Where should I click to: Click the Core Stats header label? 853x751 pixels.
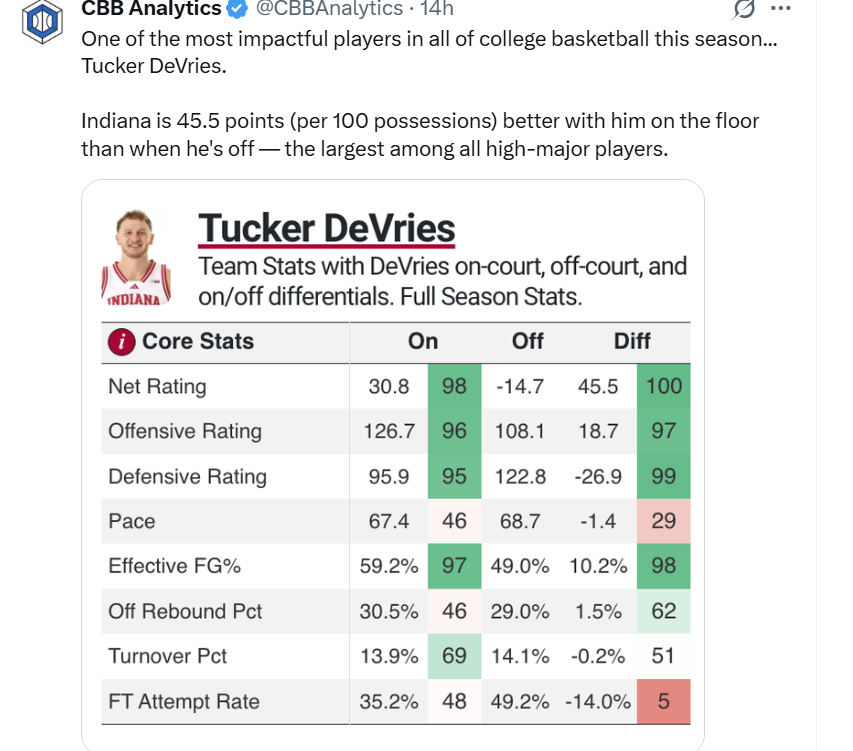pyautogui.click(x=198, y=341)
